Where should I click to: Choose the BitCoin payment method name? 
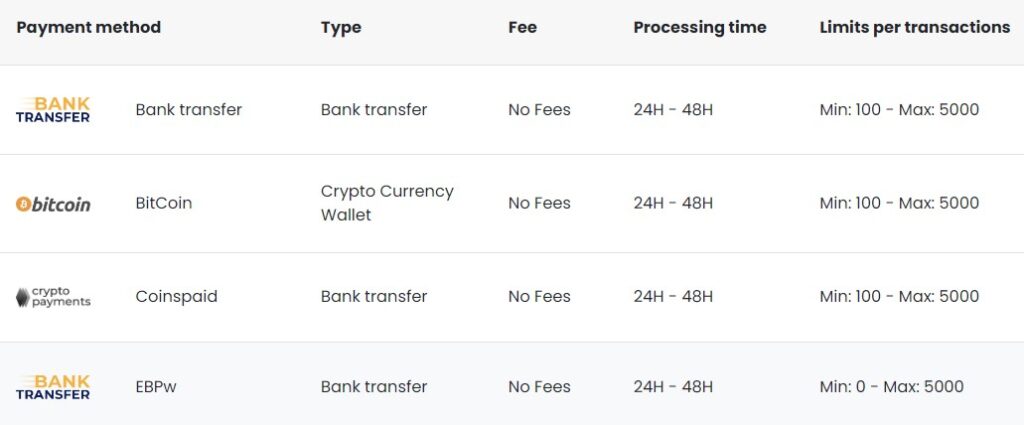tap(163, 203)
